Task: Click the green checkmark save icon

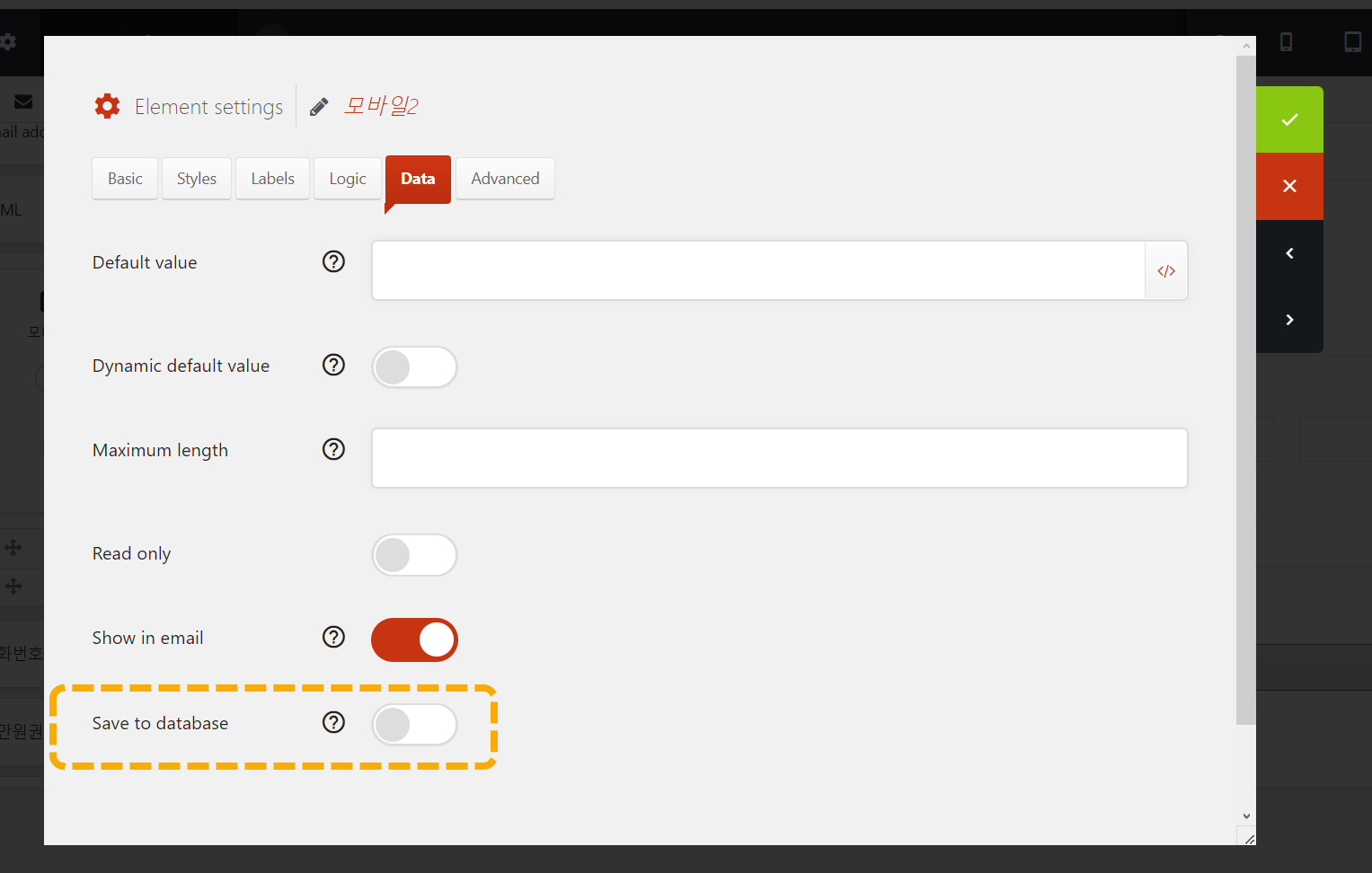Action: click(x=1289, y=119)
